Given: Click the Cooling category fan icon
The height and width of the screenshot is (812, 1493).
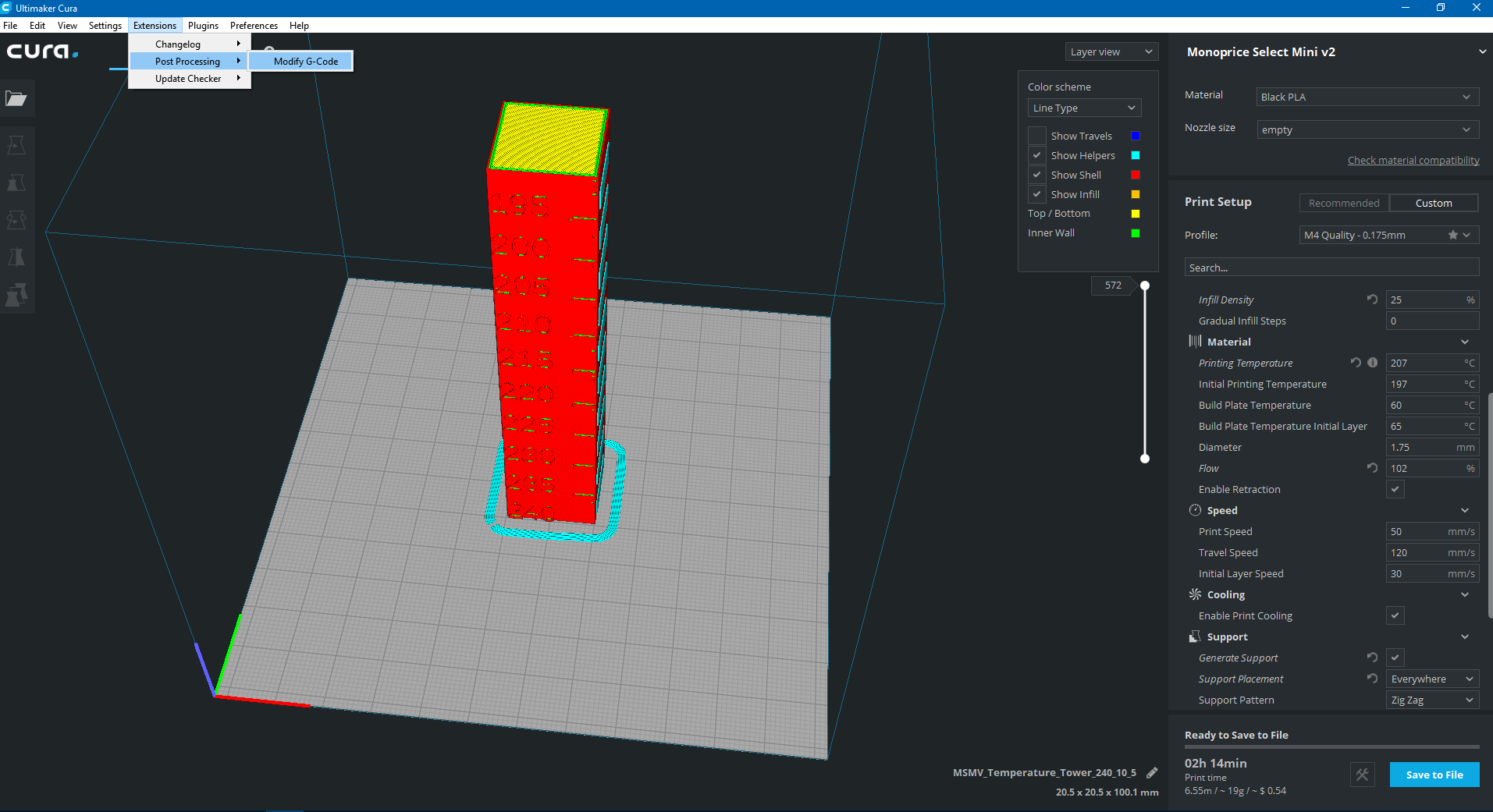Looking at the screenshot, I should pos(1195,594).
